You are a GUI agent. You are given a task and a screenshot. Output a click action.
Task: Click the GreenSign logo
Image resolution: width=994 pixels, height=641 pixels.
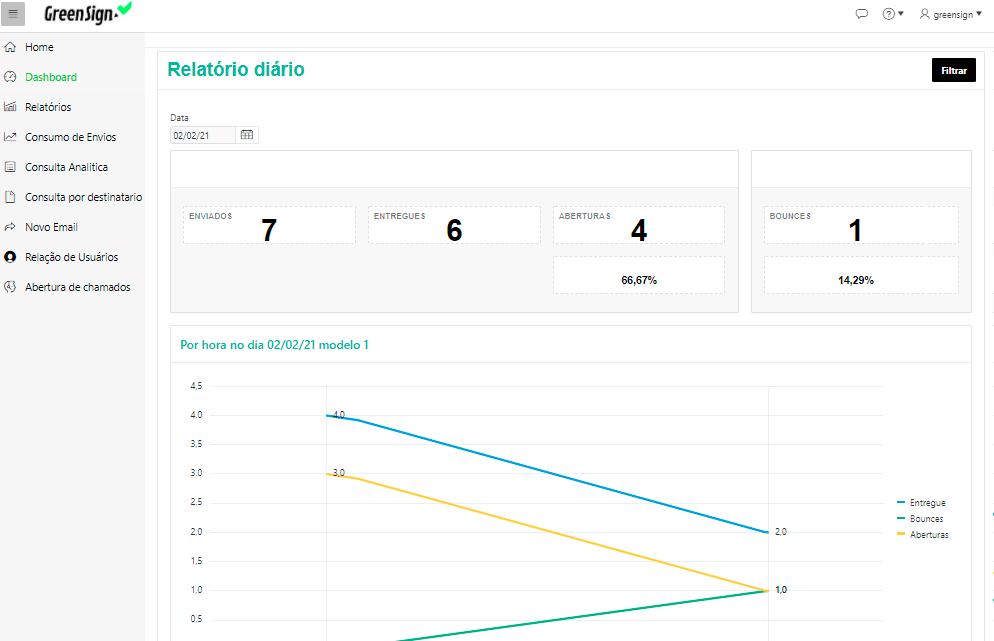click(x=87, y=13)
